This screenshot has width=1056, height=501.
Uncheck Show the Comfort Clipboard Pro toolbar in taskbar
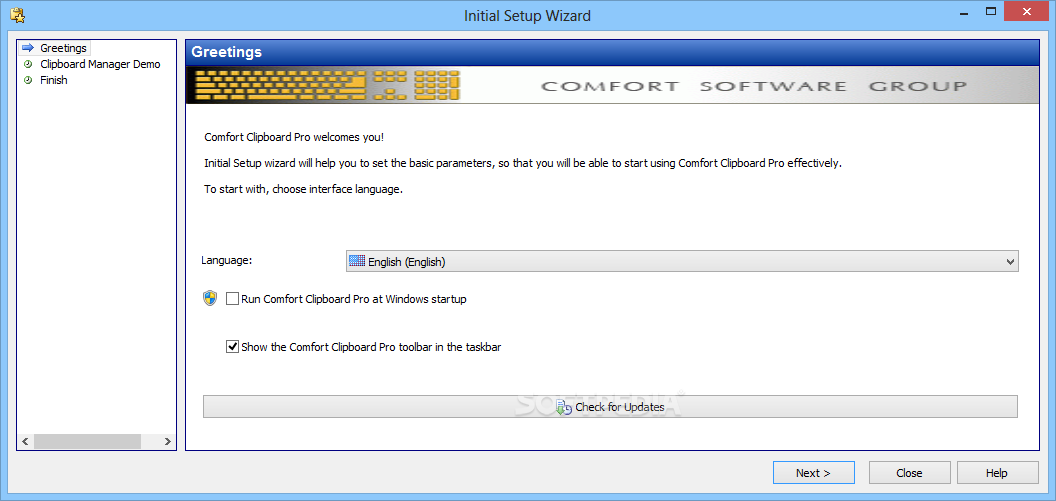pyautogui.click(x=232, y=347)
